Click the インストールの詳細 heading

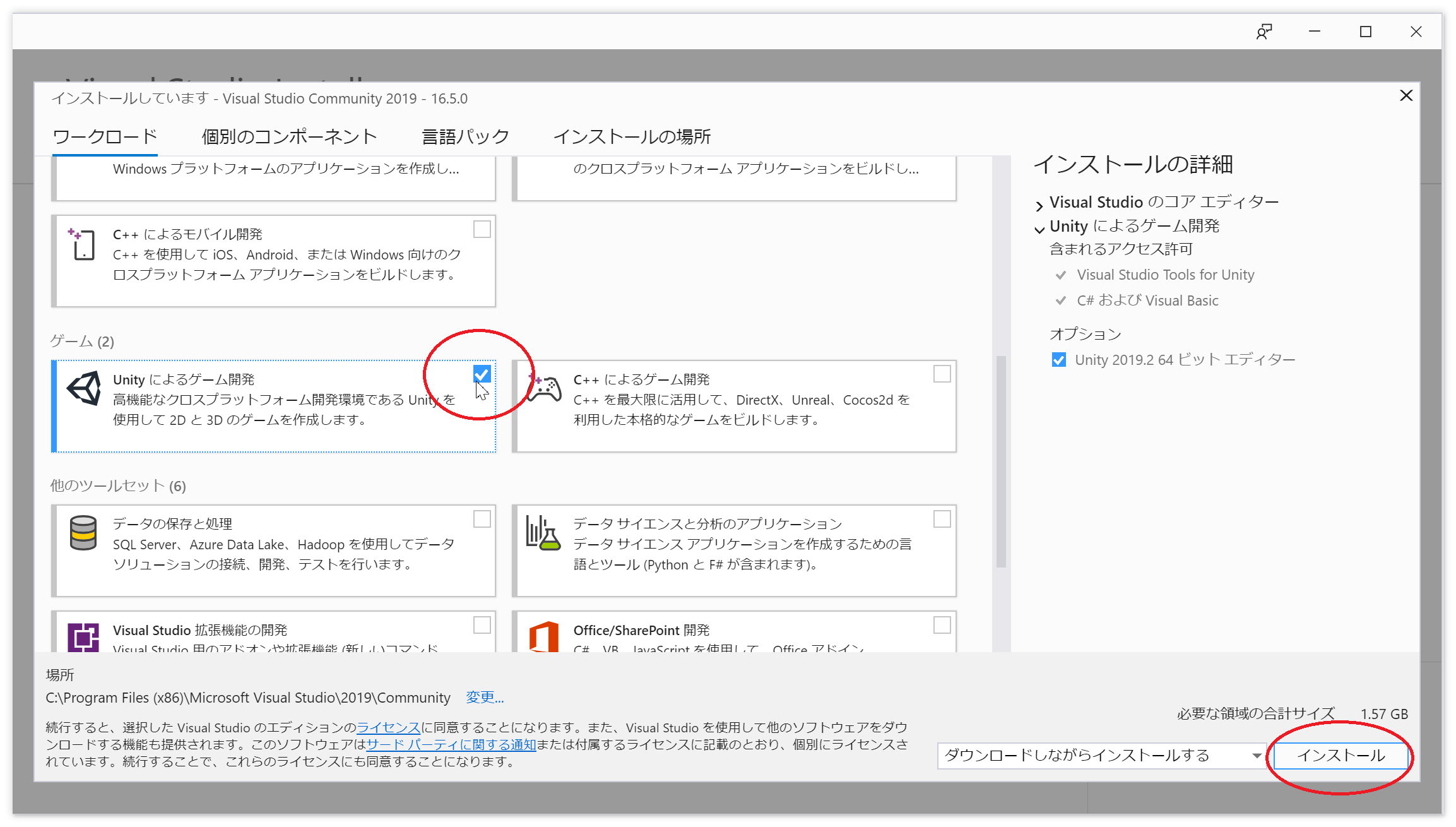(1133, 164)
